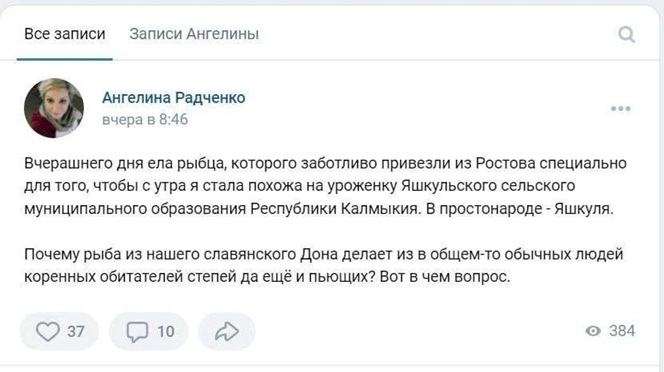Like the post with heart icon
The image size is (664, 372).
(x=47, y=331)
